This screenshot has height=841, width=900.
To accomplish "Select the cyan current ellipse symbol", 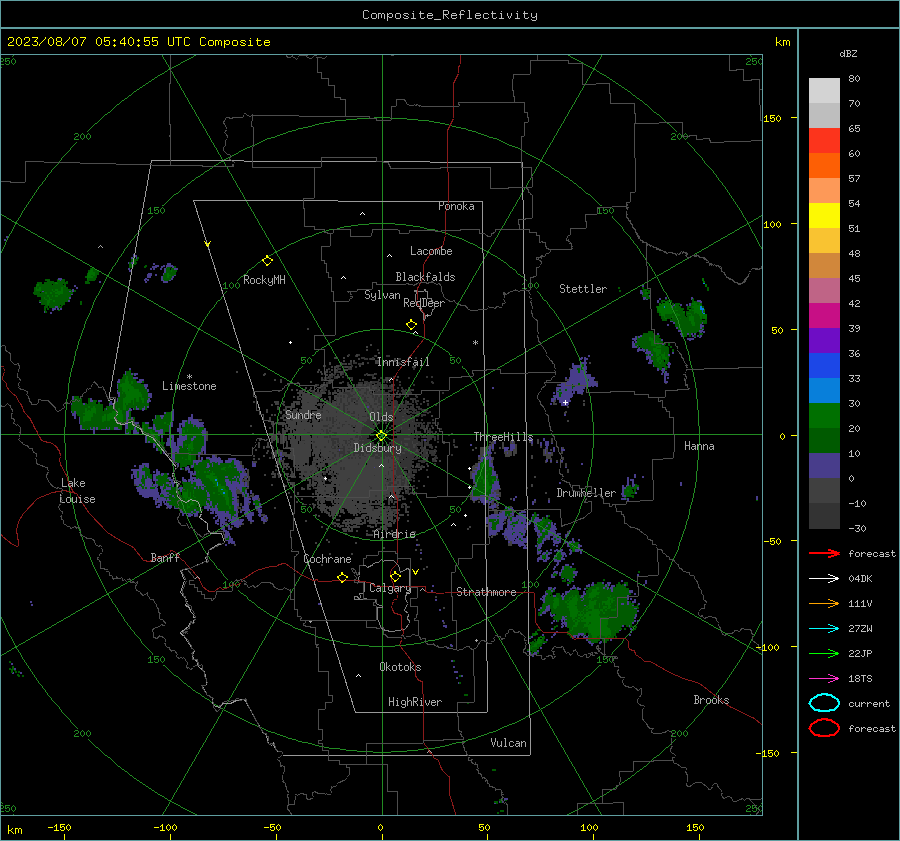I will [824, 703].
